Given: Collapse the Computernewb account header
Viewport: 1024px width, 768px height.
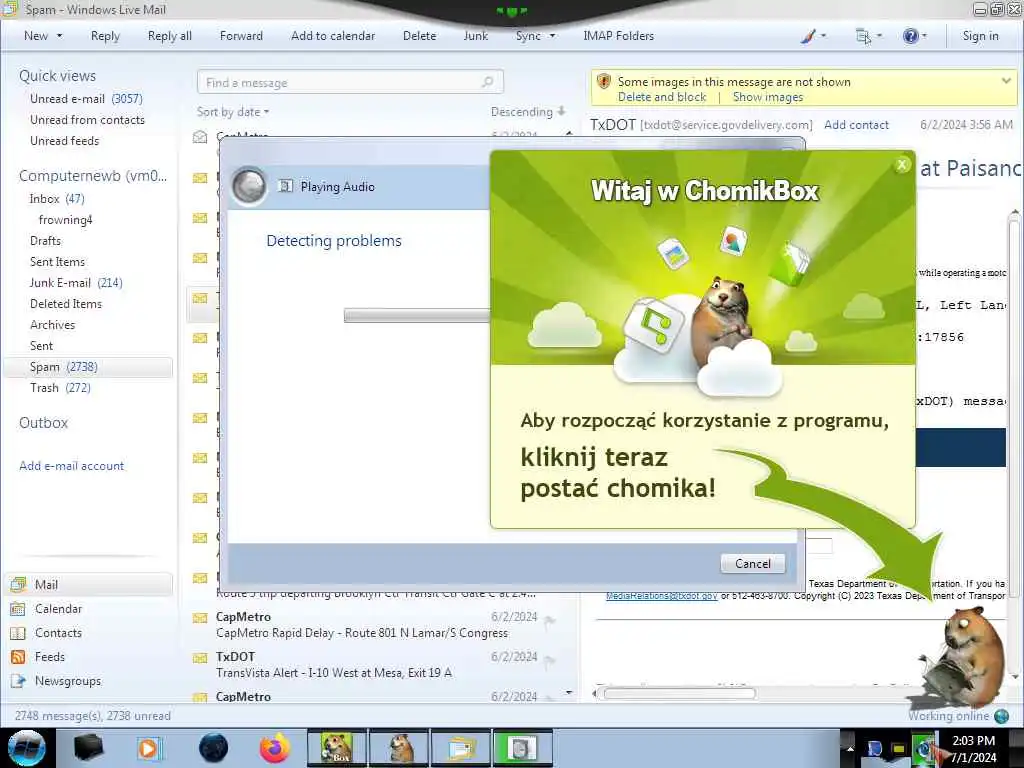Looking at the screenshot, I should (x=93, y=176).
